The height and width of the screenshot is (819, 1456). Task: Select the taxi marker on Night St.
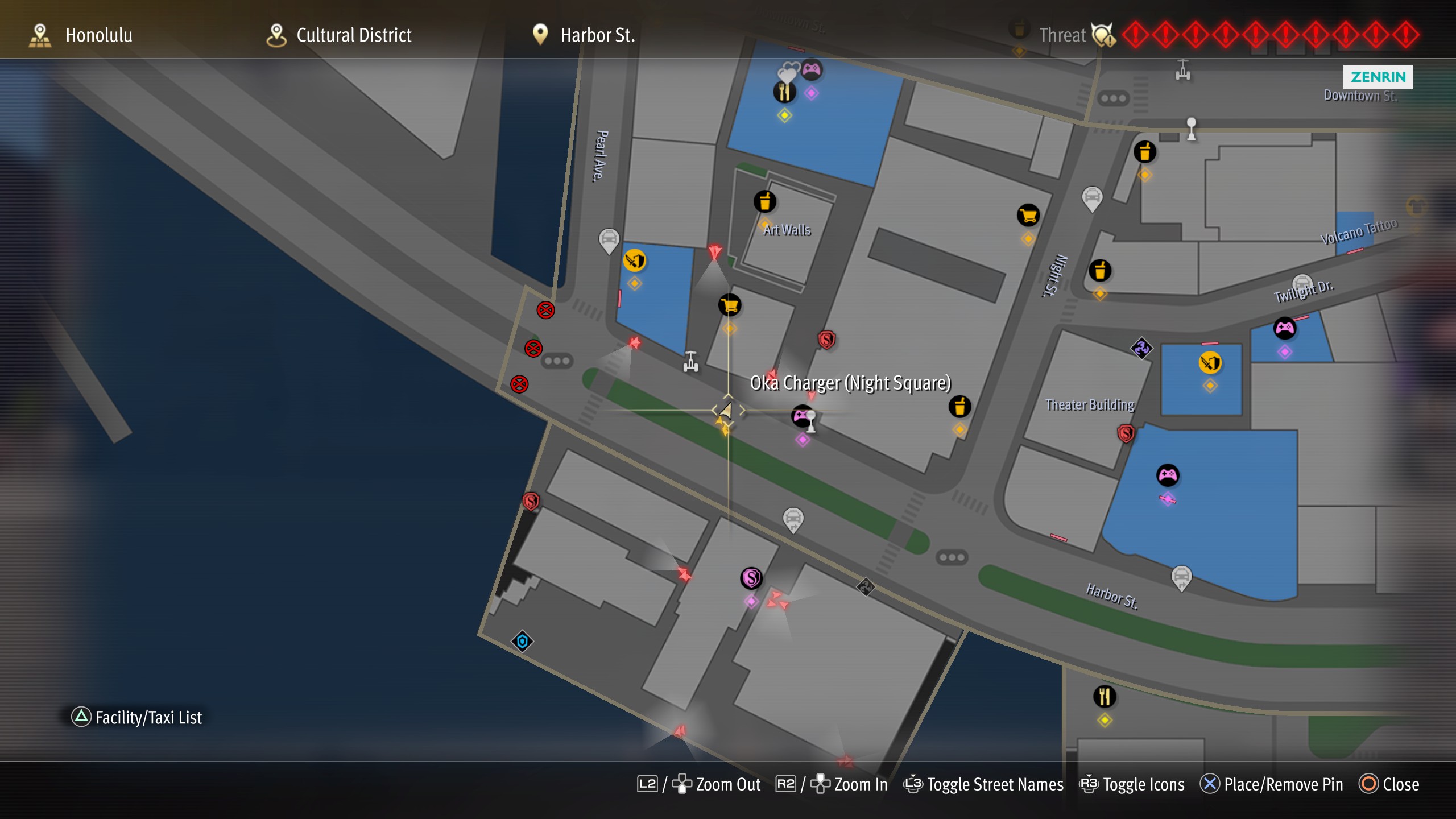pos(1092,199)
